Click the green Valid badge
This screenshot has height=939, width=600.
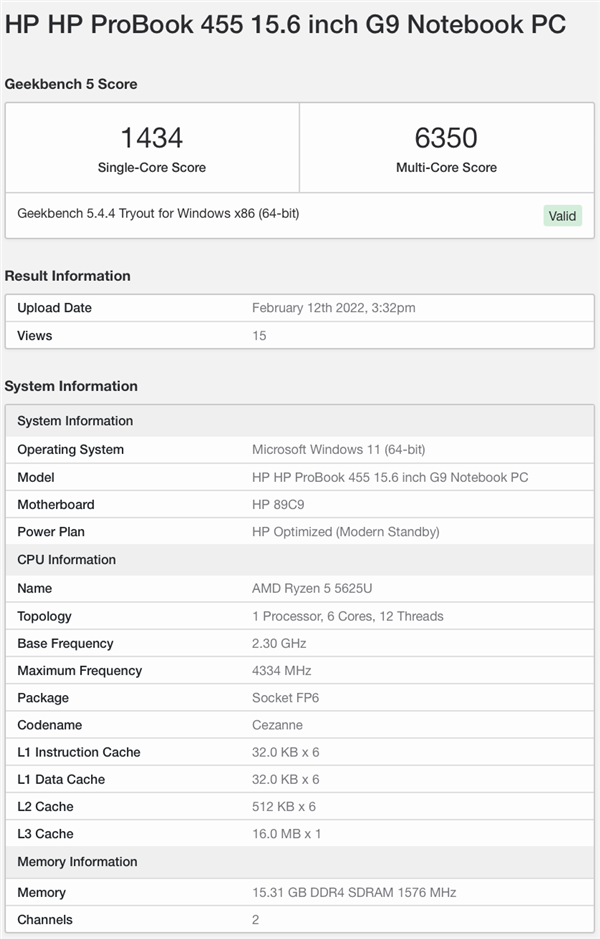[x=563, y=216]
